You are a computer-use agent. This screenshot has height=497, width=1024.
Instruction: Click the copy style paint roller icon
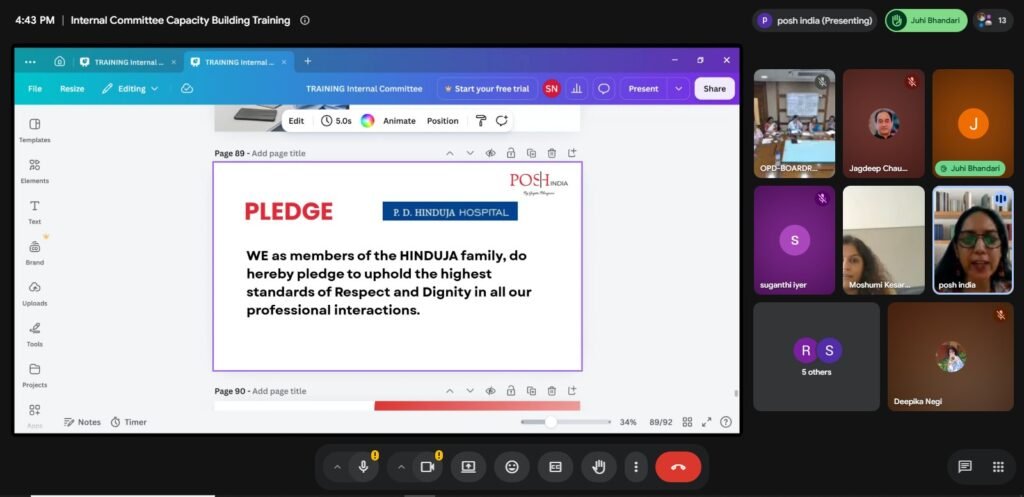click(481, 121)
